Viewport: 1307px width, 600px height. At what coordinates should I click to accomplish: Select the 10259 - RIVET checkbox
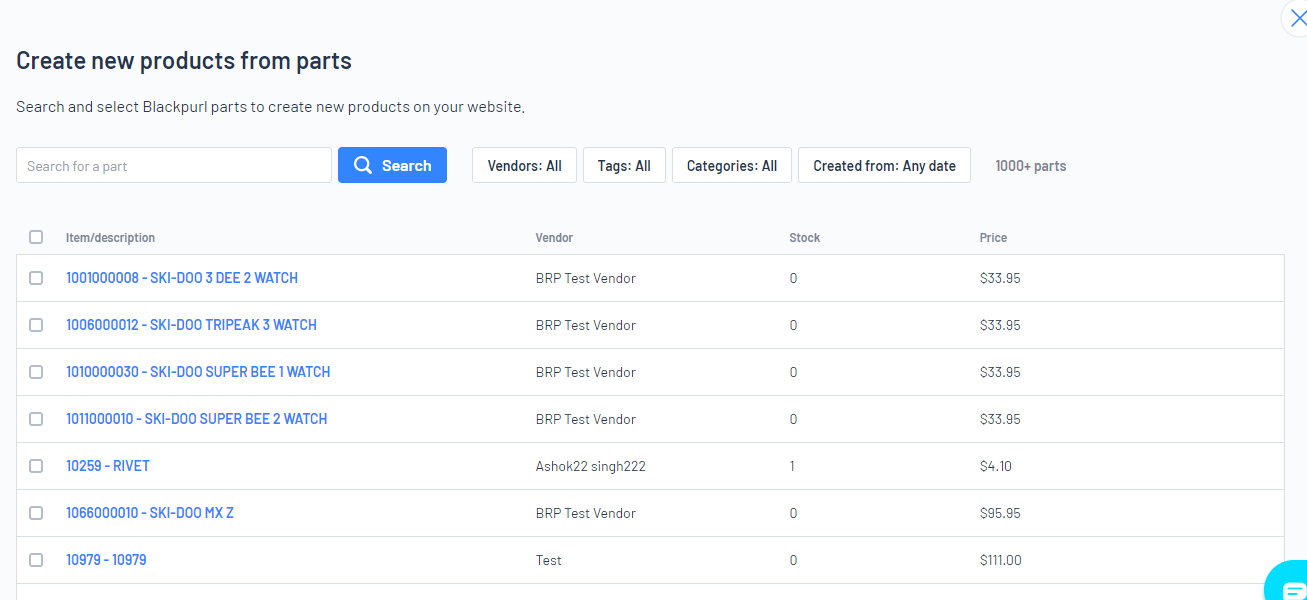[x=36, y=466]
